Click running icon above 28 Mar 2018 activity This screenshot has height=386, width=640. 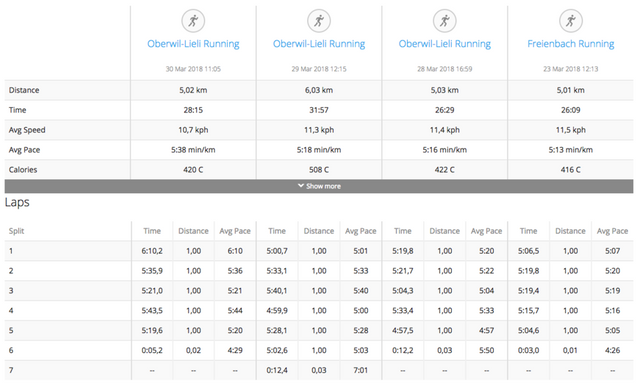click(444, 21)
